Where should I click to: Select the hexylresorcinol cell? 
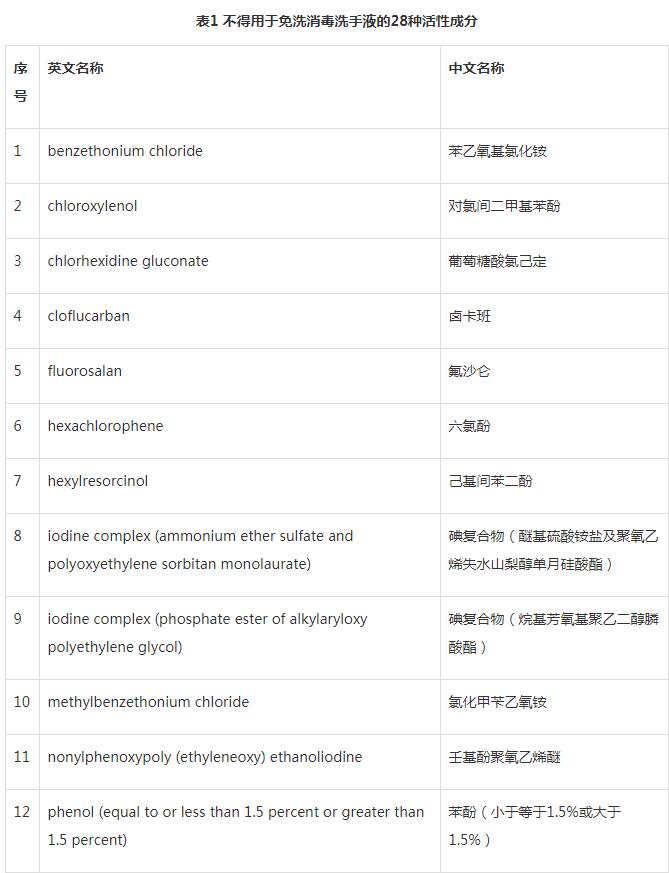(x=98, y=481)
